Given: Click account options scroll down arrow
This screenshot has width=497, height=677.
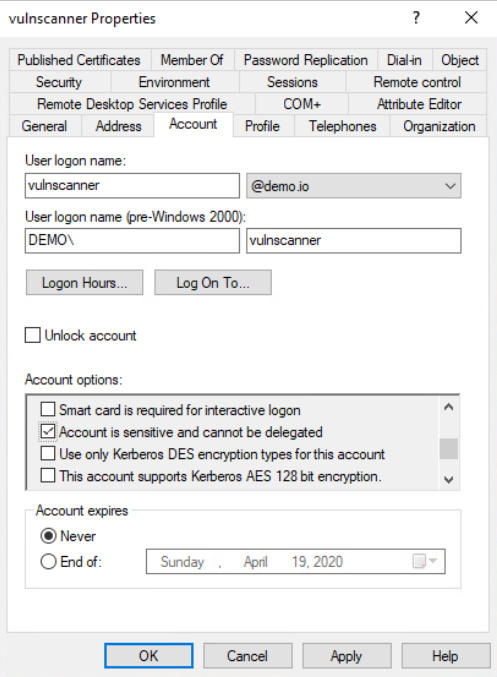Looking at the screenshot, I should [x=449, y=479].
